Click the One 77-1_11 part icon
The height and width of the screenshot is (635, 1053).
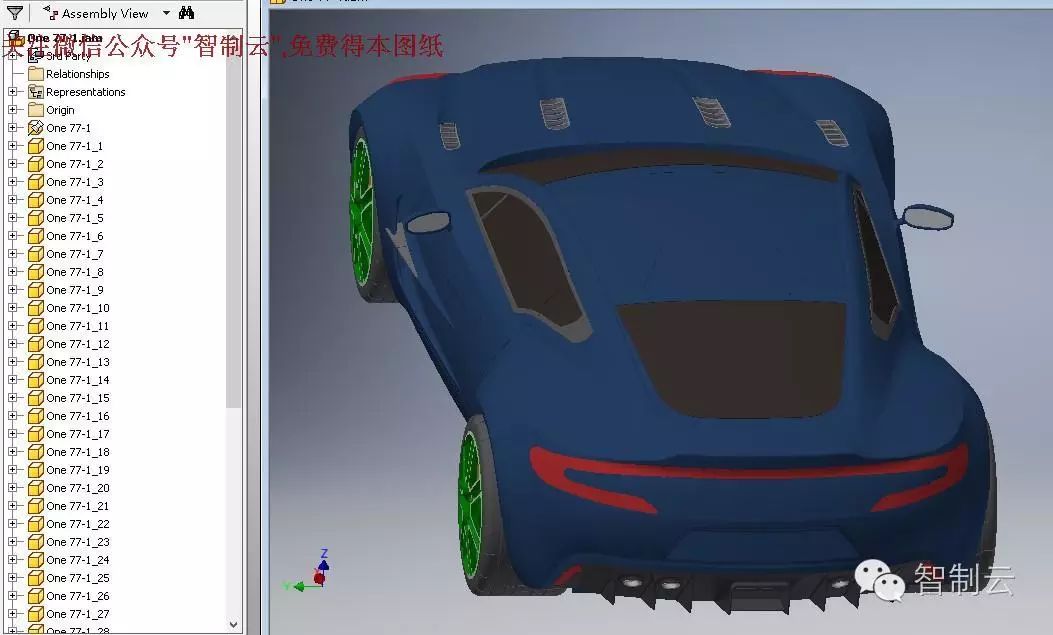(36, 326)
